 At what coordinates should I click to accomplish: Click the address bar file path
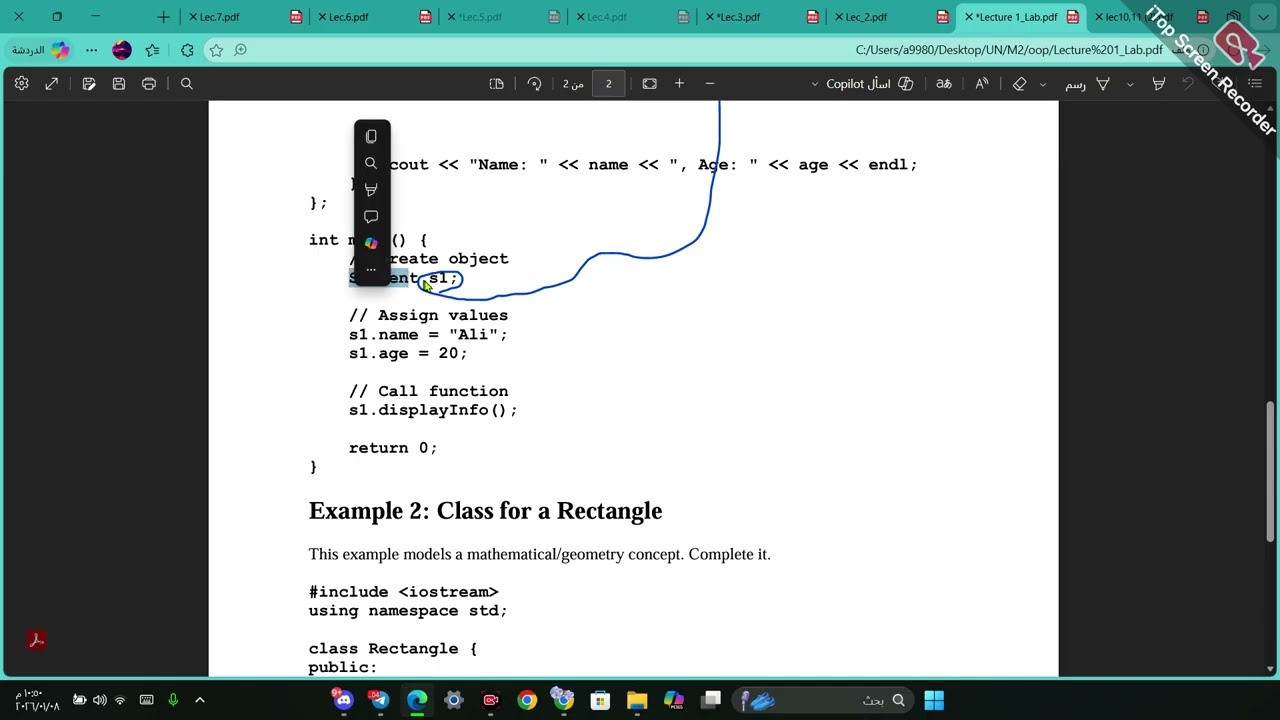click(x=1009, y=50)
